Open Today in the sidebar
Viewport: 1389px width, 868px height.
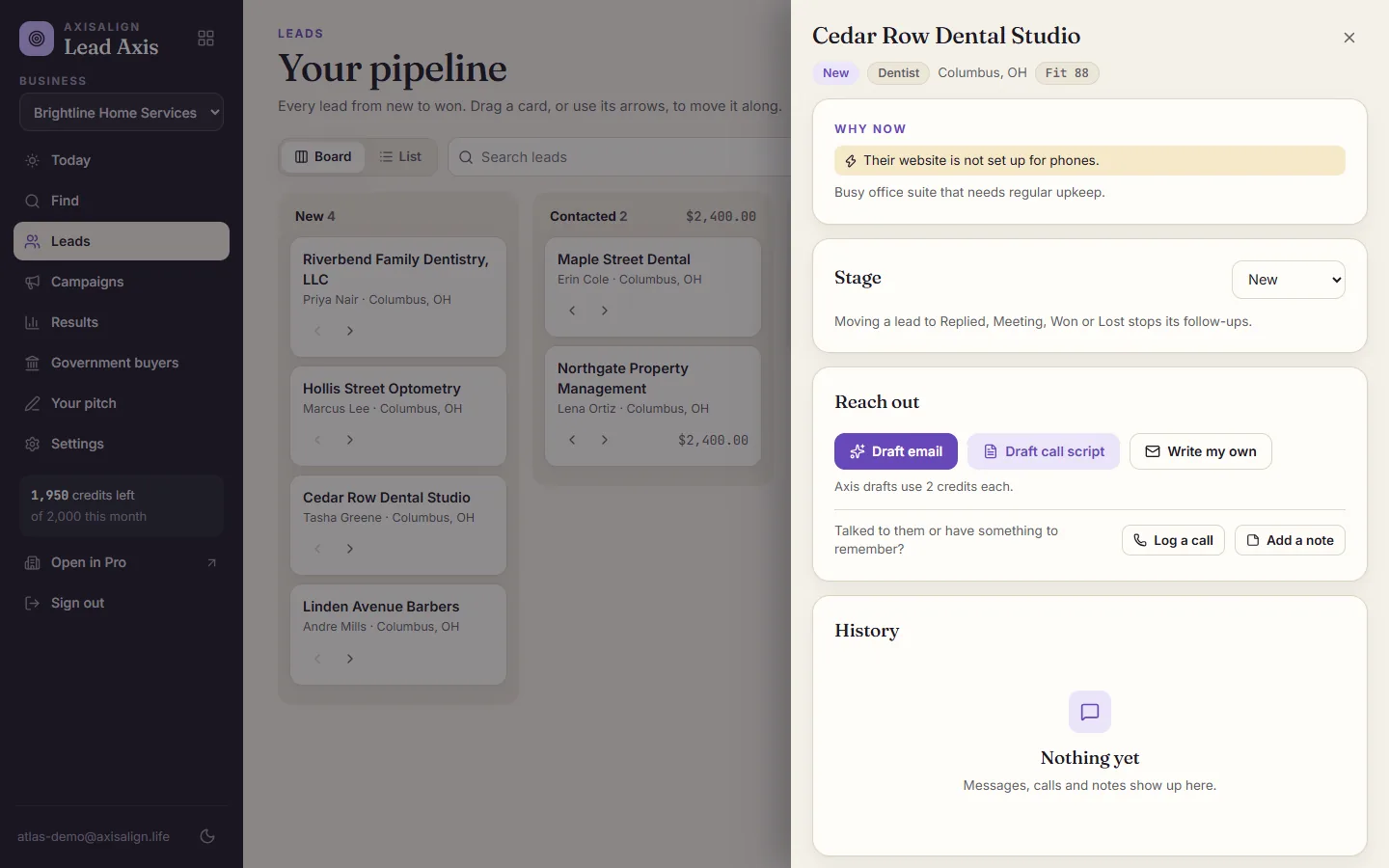[x=122, y=160]
